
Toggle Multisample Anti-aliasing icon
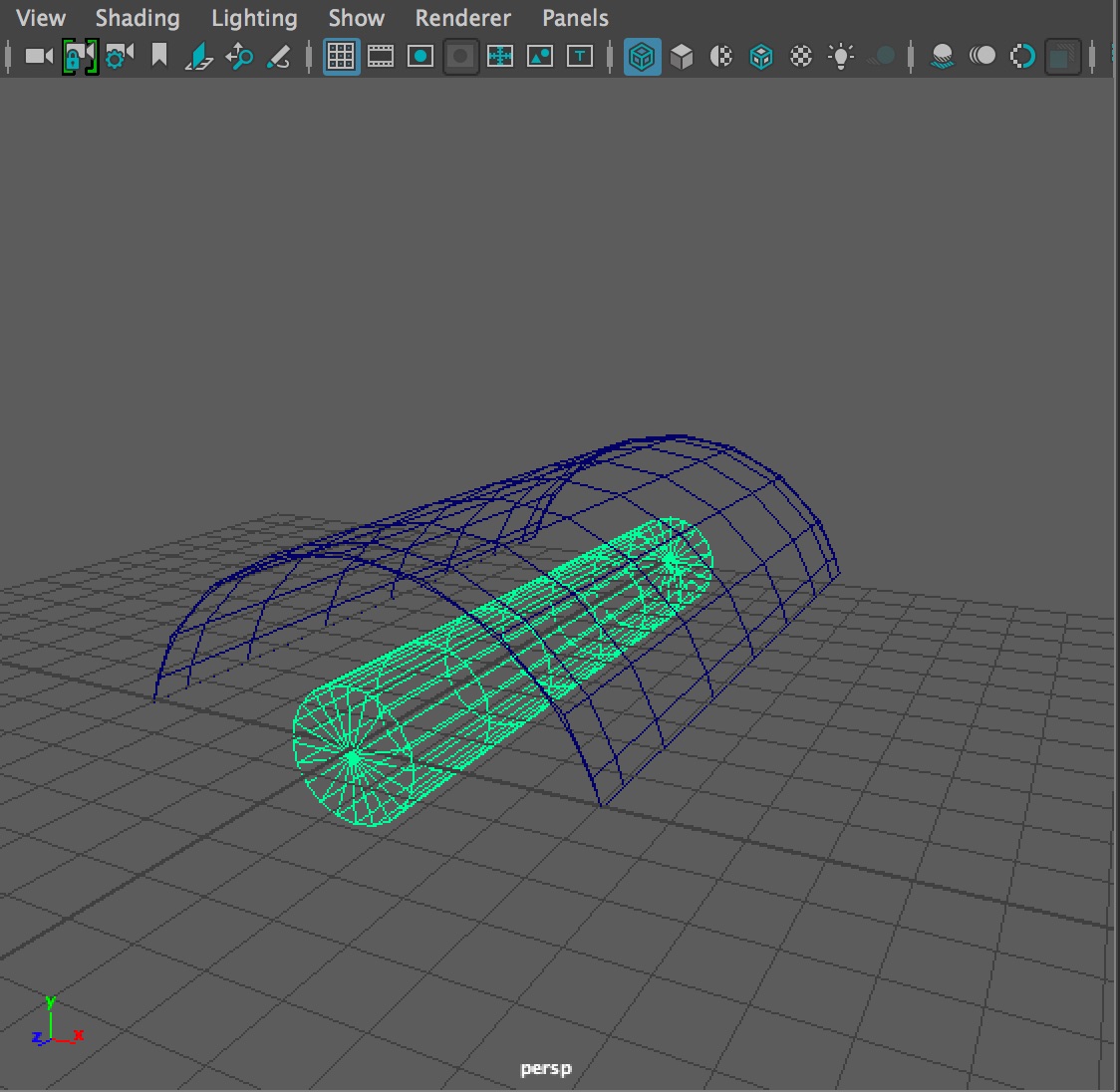click(1022, 57)
